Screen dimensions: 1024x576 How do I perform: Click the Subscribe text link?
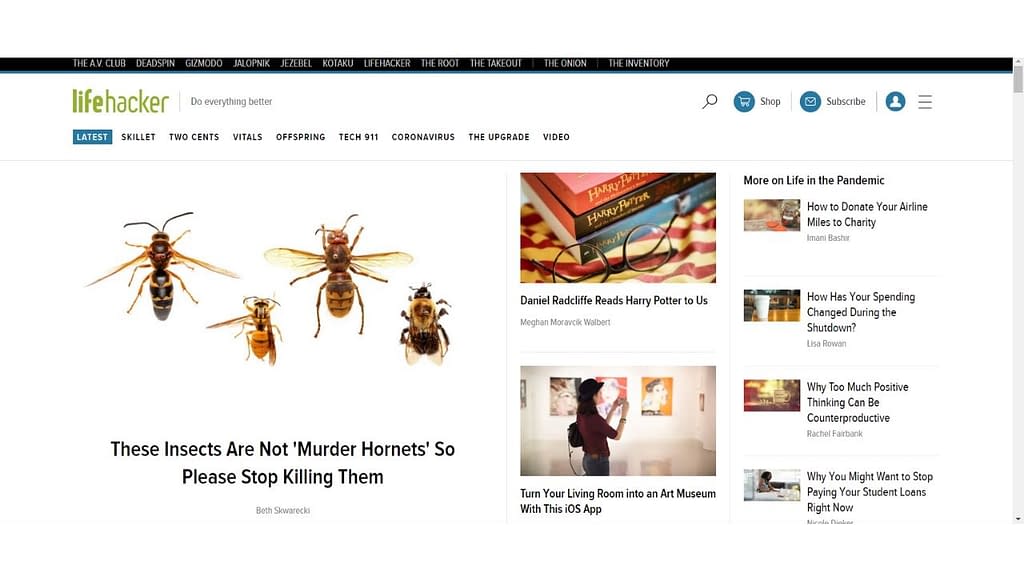[x=846, y=101]
